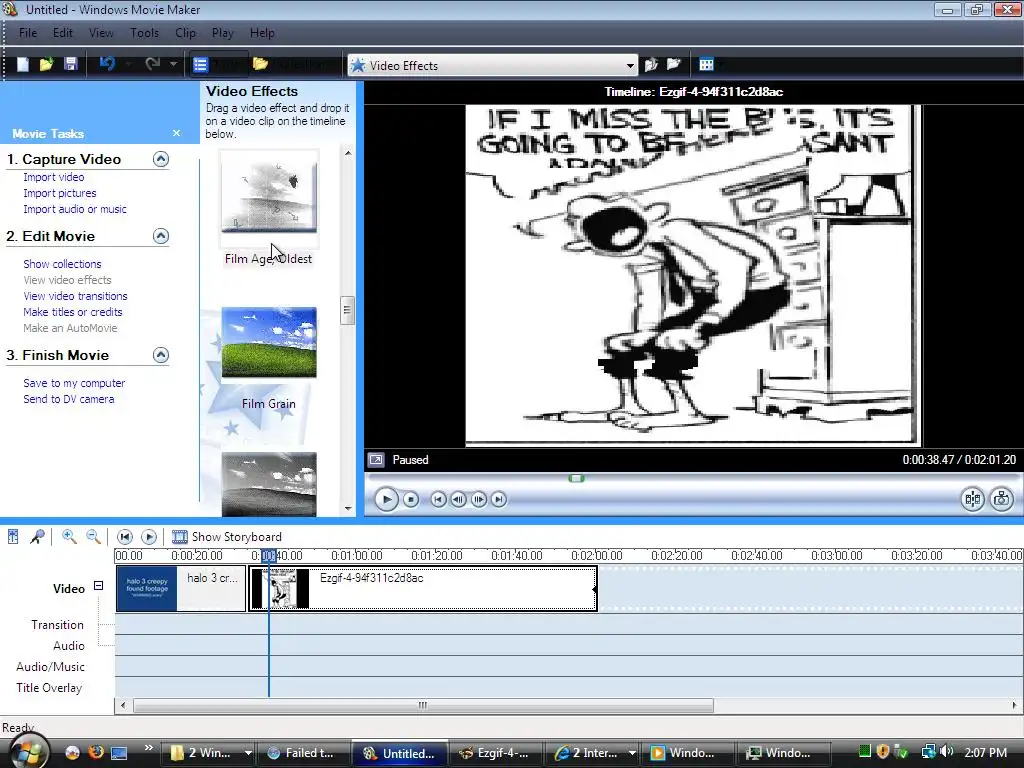1024x768 pixels.
Task: Select the halo 3 creepy clip on timeline
Action: tap(181, 588)
